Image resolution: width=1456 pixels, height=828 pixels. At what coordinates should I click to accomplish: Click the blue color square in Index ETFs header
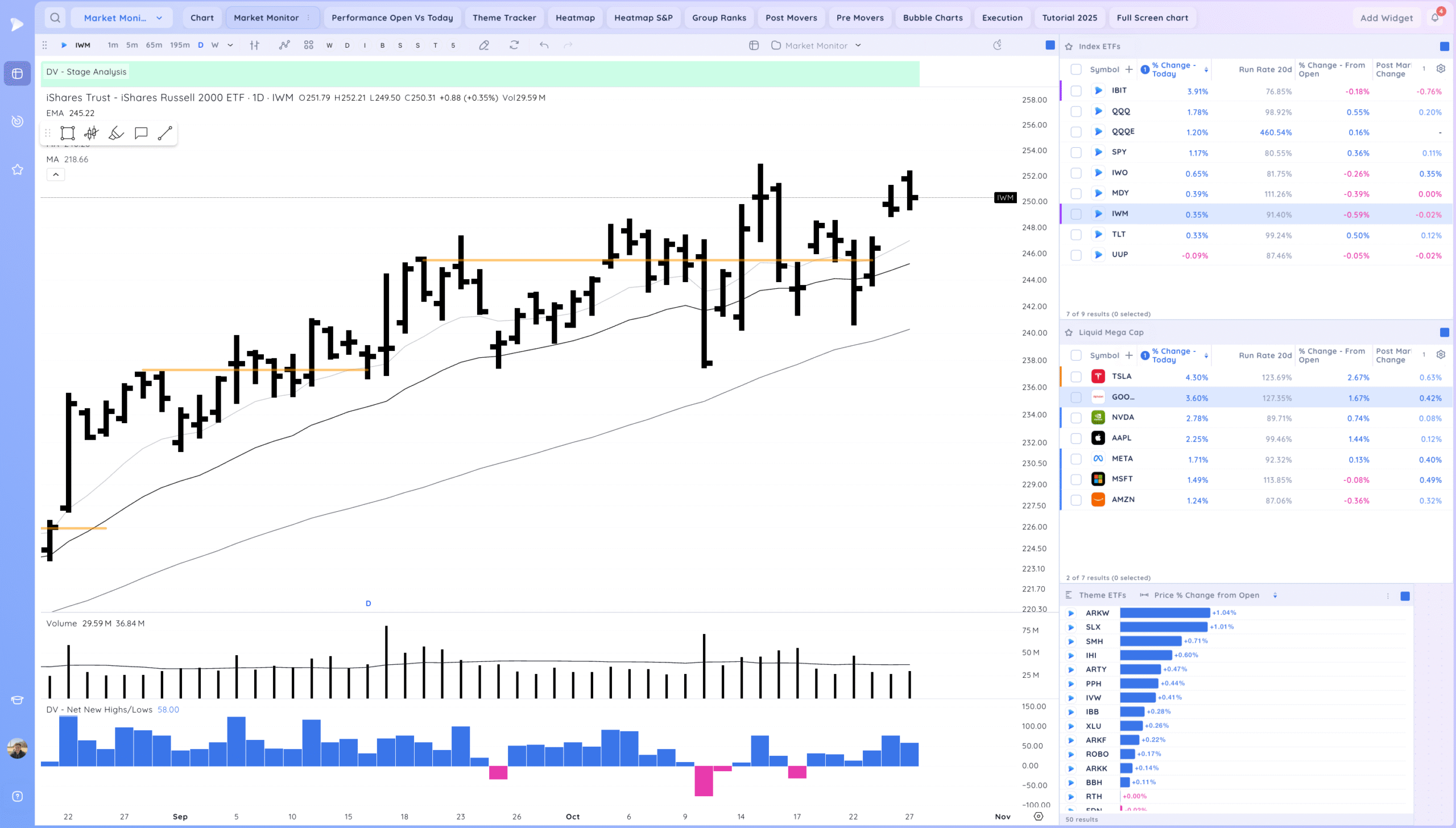[x=1444, y=46]
